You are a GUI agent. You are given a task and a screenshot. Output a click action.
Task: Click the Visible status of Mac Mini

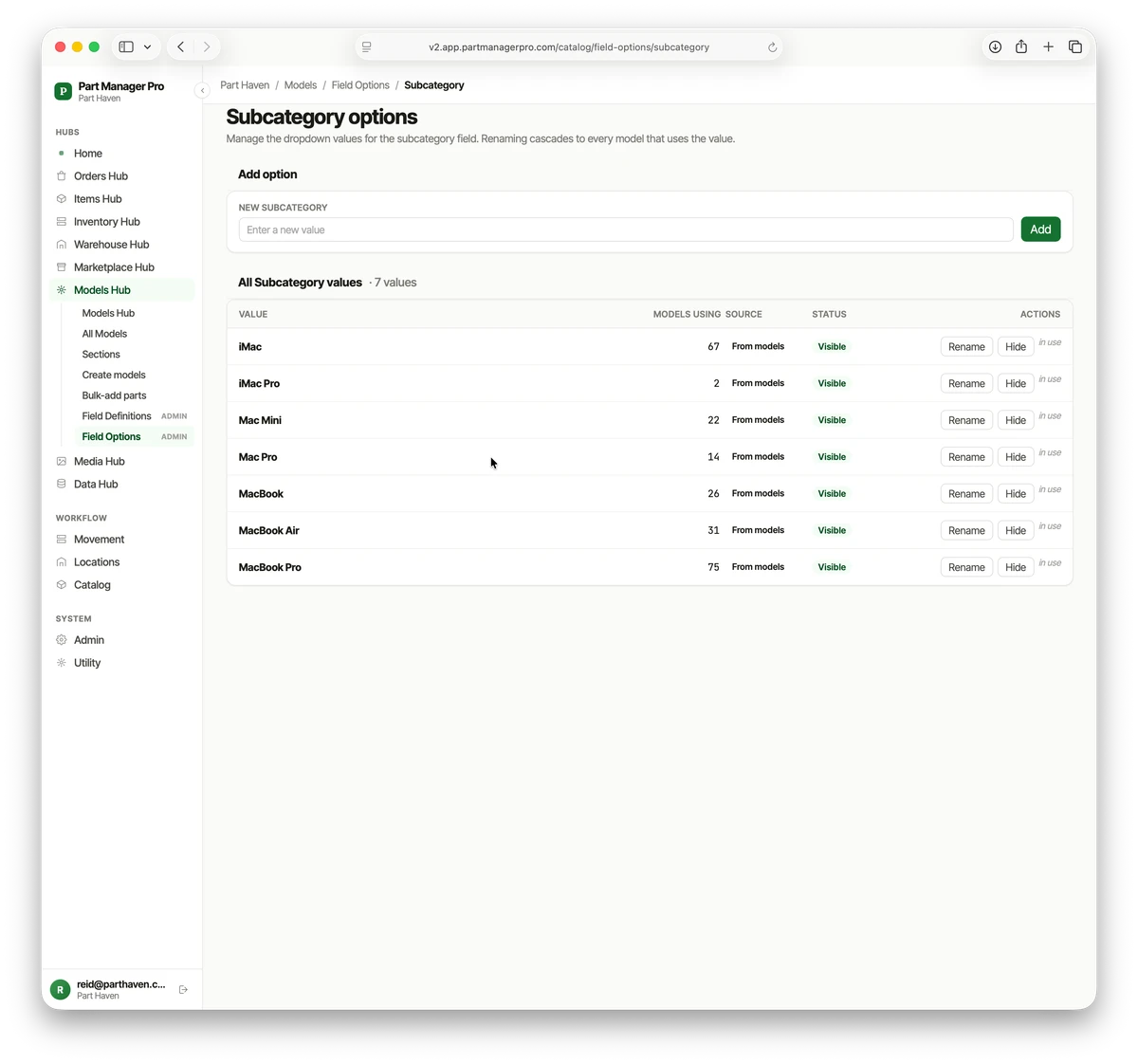pyautogui.click(x=832, y=420)
